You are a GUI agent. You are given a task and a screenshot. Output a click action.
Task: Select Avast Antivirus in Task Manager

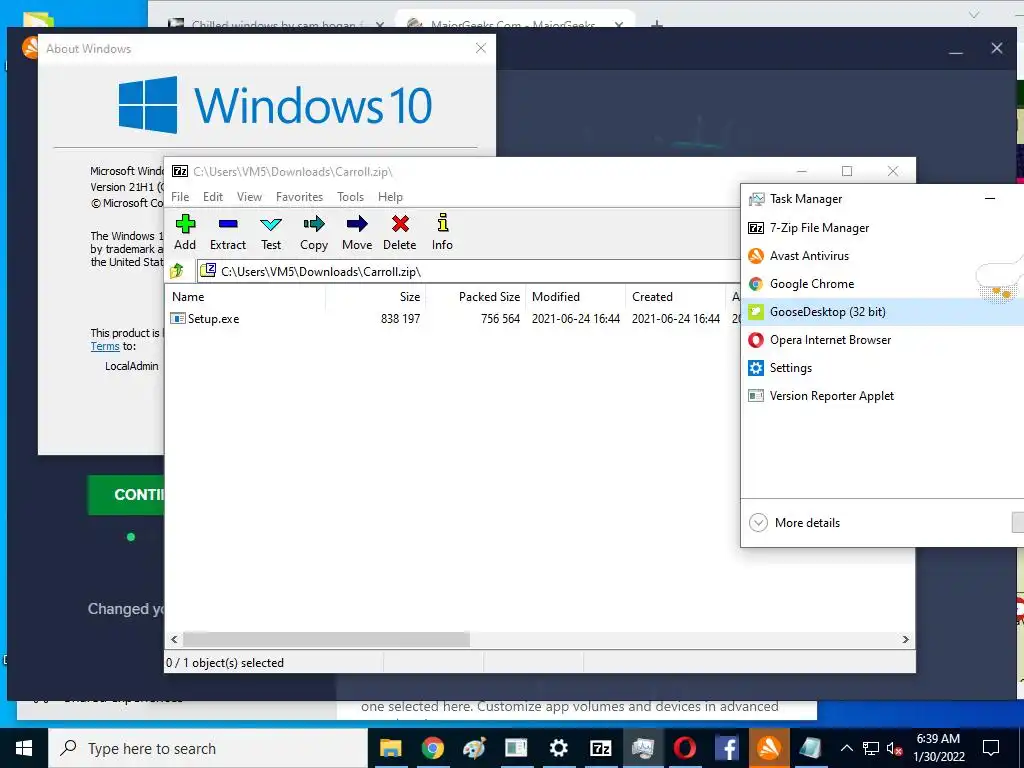(882, 256)
